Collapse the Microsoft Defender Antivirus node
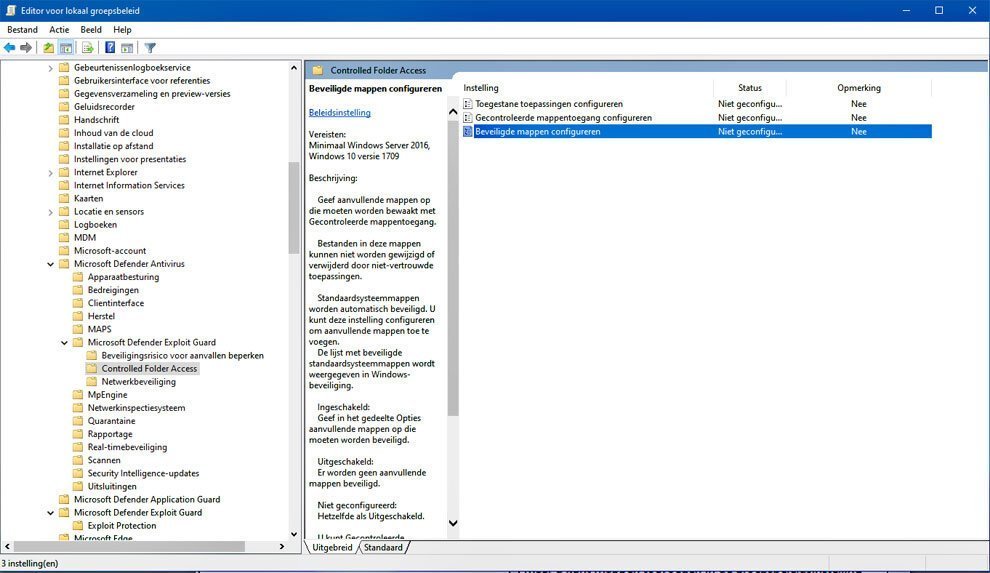990x573 pixels. 51,264
